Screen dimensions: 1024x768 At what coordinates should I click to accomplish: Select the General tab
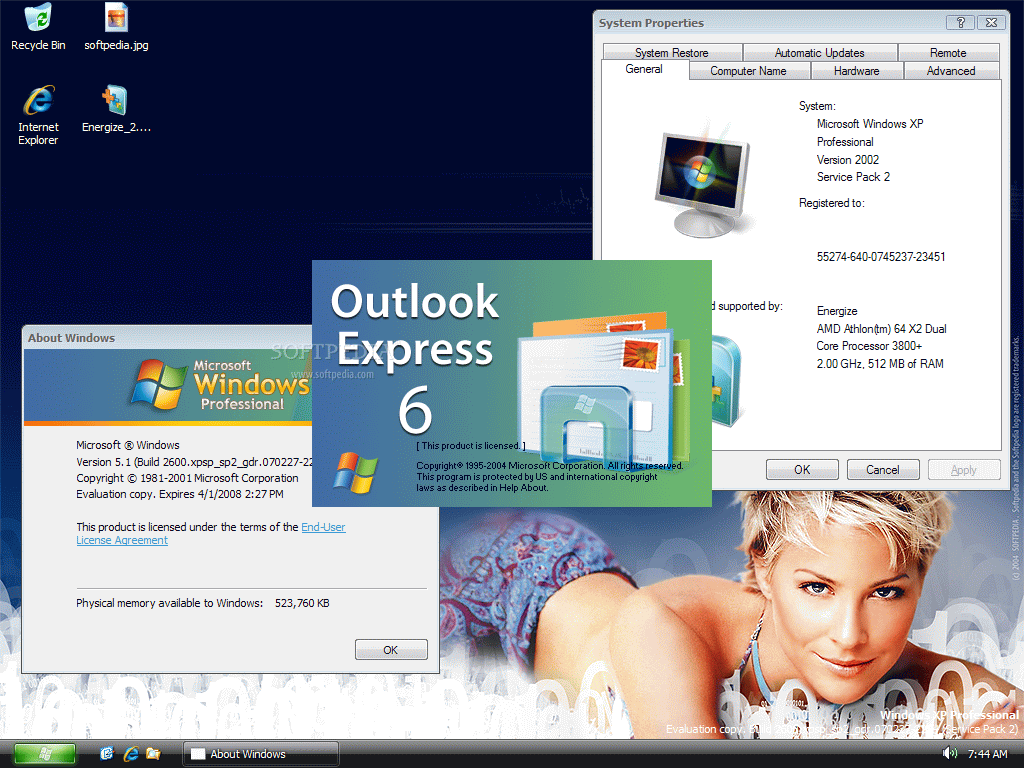tap(644, 69)
